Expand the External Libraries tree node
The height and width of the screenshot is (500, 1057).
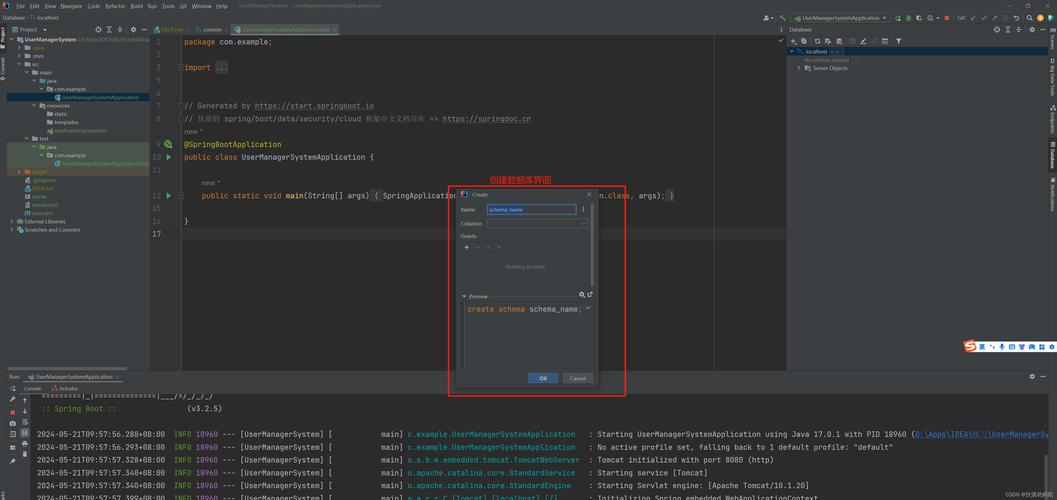12,222
